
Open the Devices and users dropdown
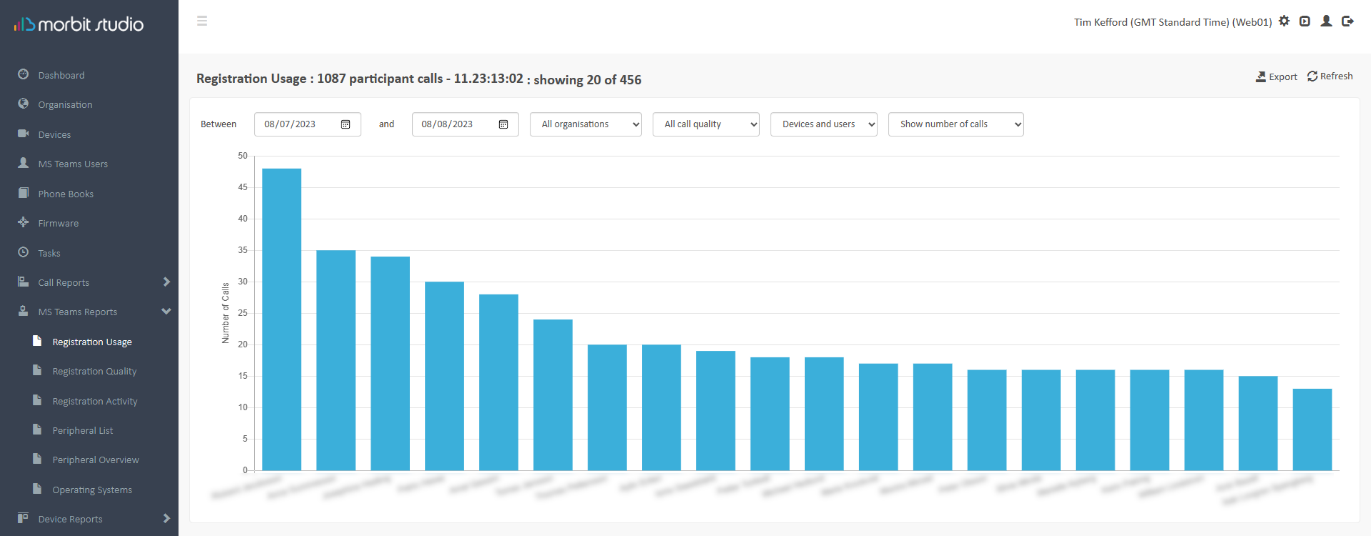click(x=824, y=124)
